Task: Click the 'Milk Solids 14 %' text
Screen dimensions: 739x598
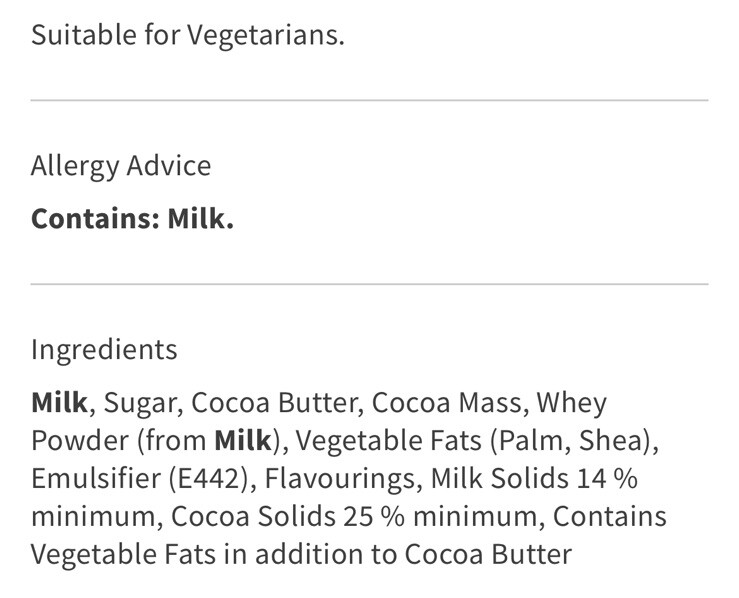Action: click(x=534, y=478)
